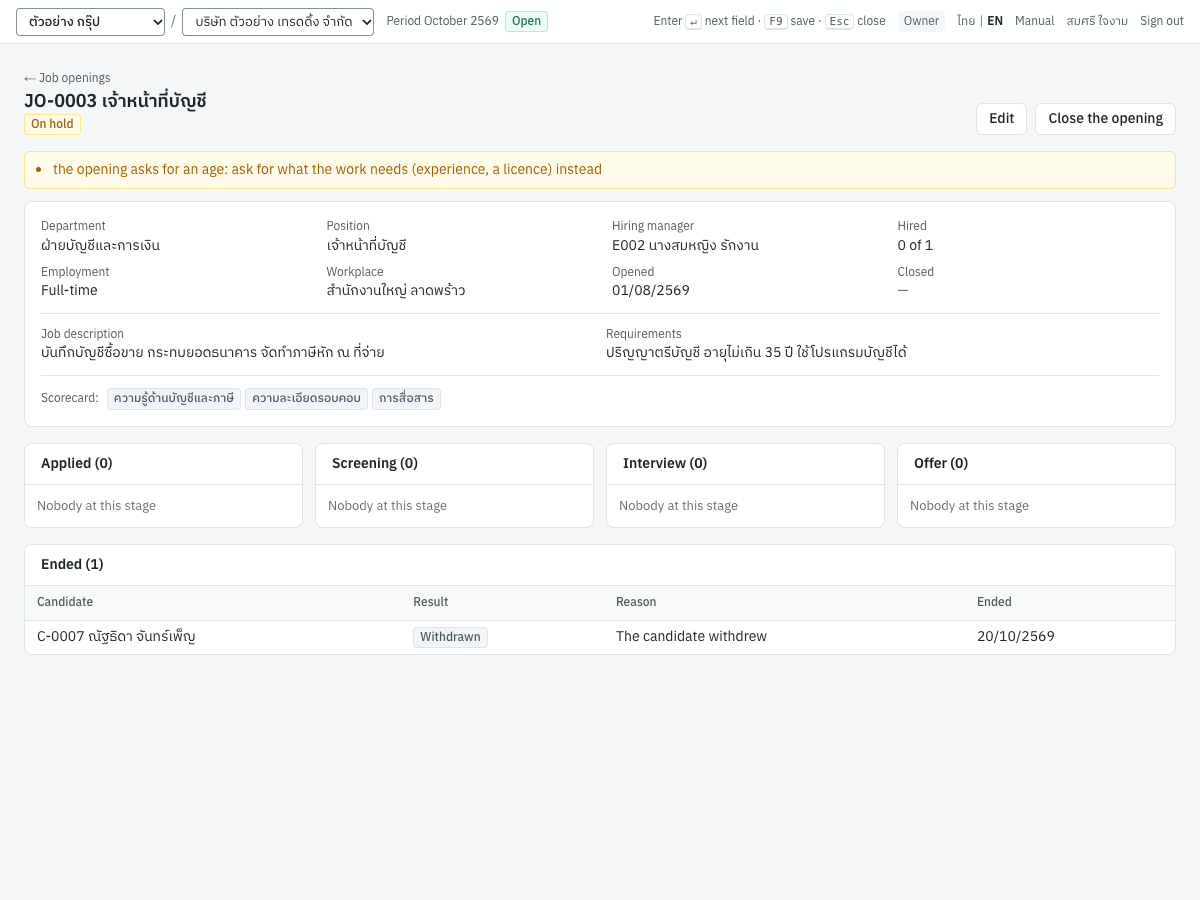
Task: Click Close the opening button
Action: point(1105,119)
